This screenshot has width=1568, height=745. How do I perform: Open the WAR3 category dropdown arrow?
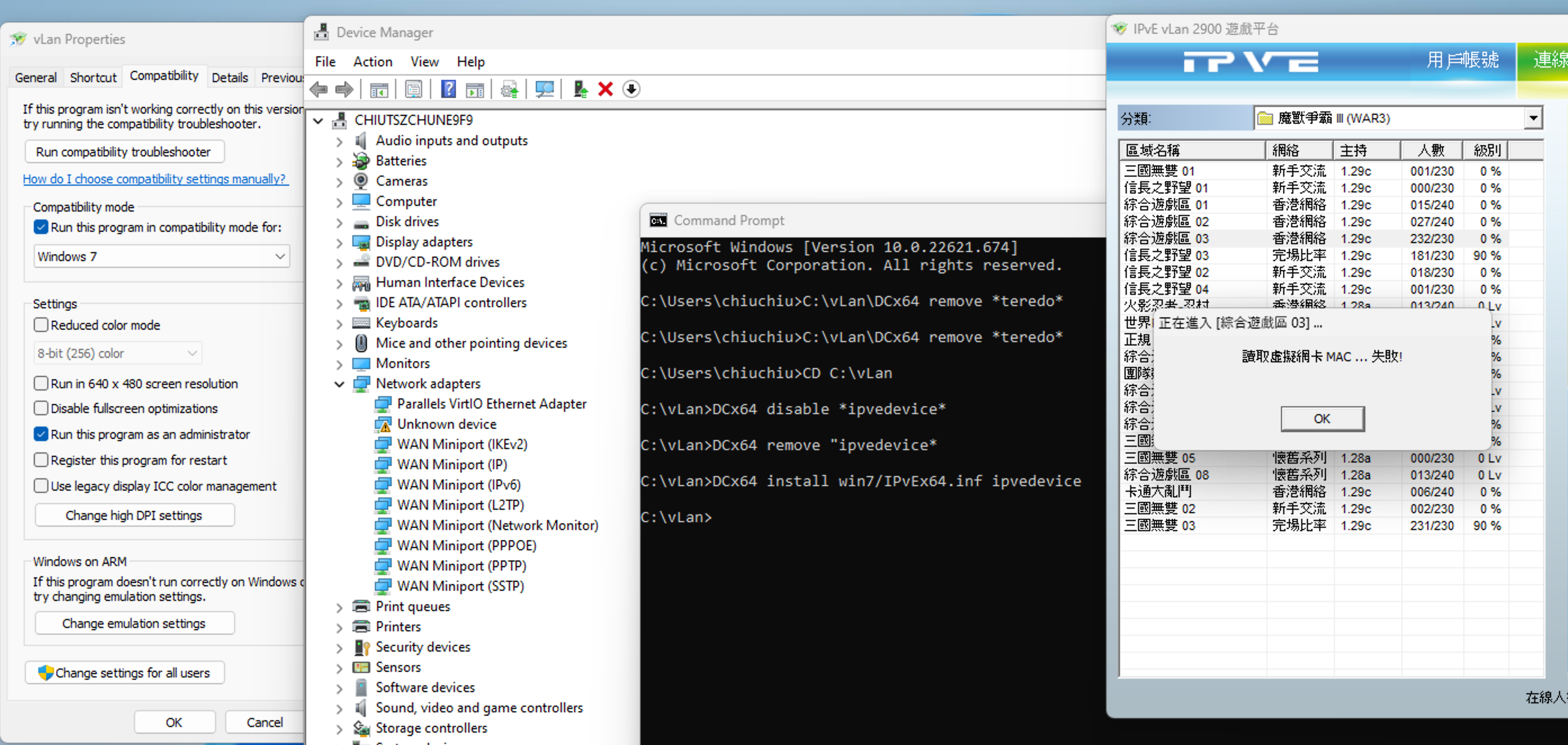click(x=1533, y=118)
